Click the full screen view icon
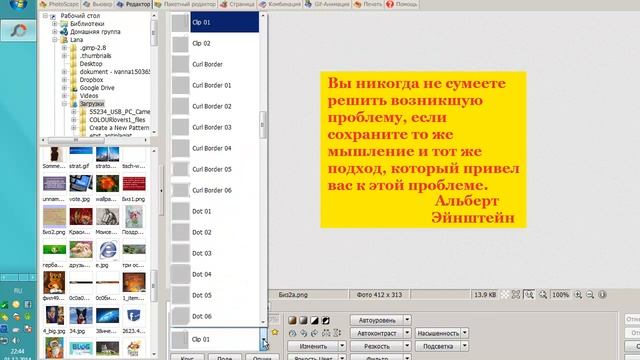Image resolution: width=640 pixels, height=360 pixels. click(516, 294)
